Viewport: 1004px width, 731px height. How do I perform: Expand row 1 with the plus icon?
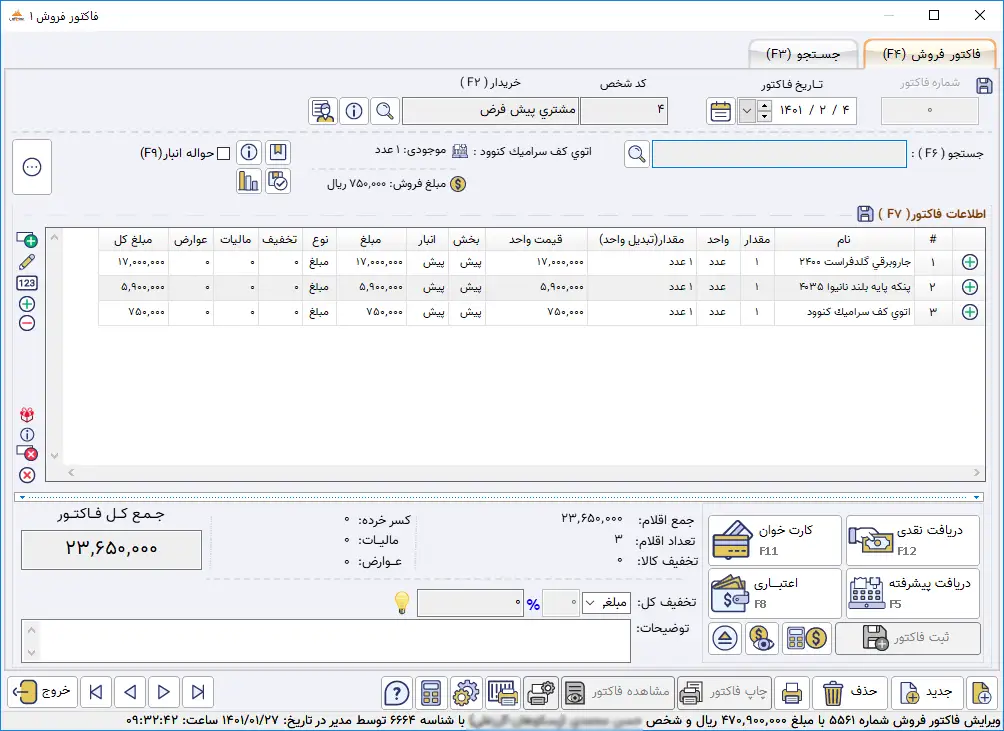(969, 262)
